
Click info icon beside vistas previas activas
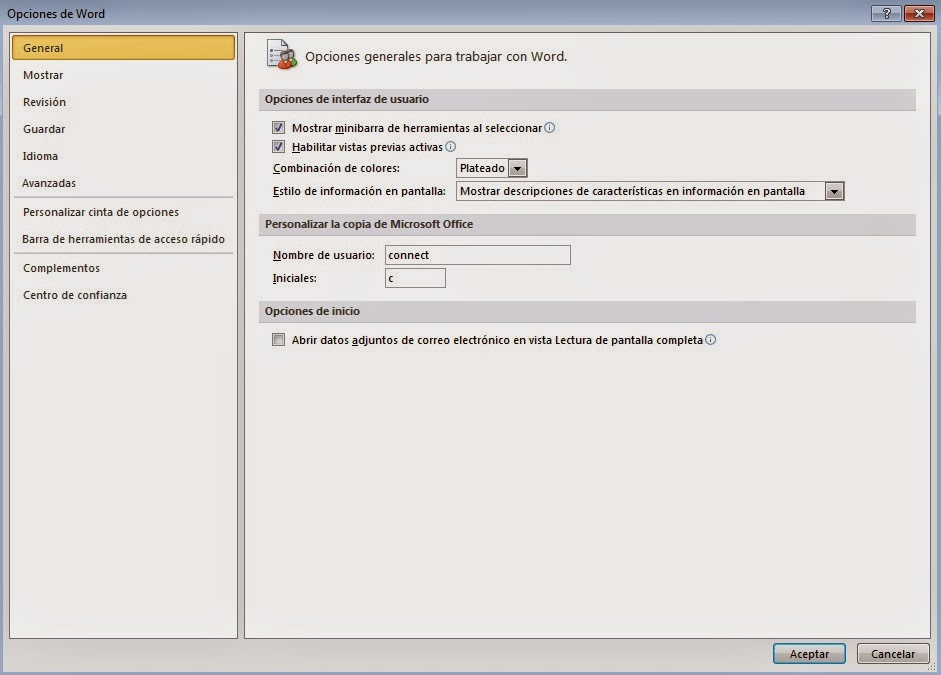point(450,146)
